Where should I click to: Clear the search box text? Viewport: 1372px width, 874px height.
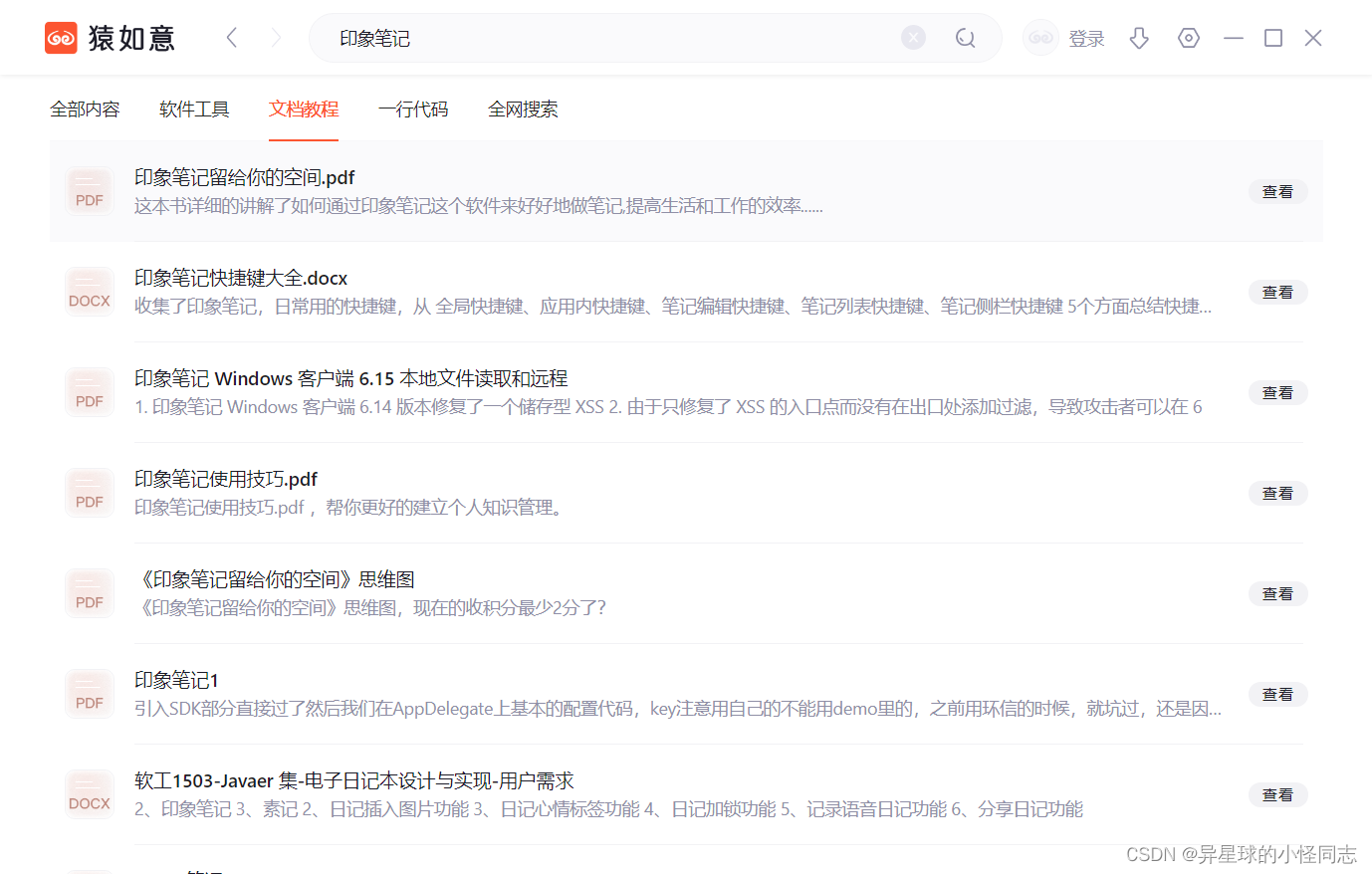[x=913, y=38]
